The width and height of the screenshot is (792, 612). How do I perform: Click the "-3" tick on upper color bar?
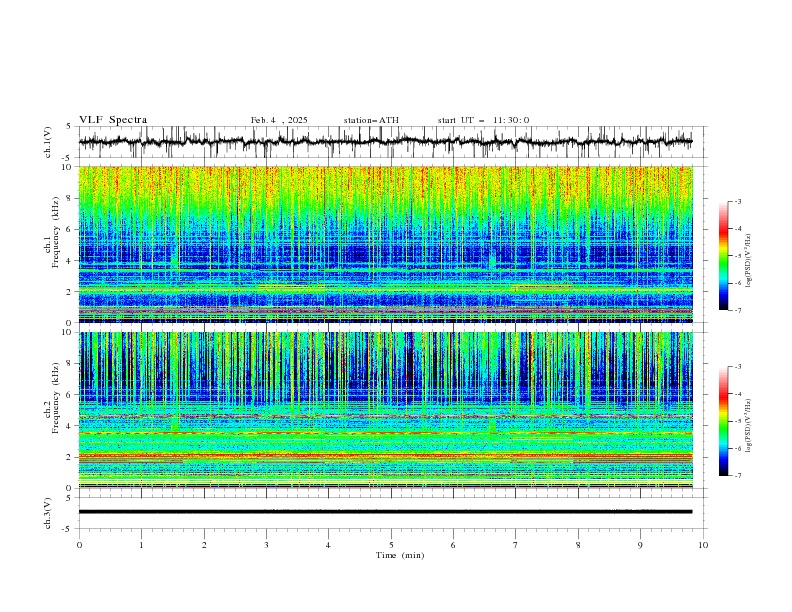point(737,201)
